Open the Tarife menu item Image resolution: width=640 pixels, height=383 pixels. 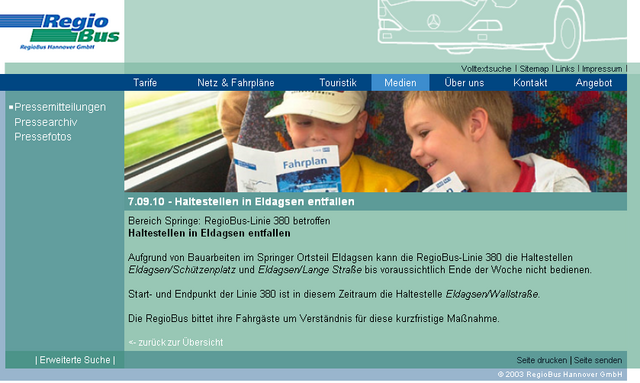click(145, 83)
